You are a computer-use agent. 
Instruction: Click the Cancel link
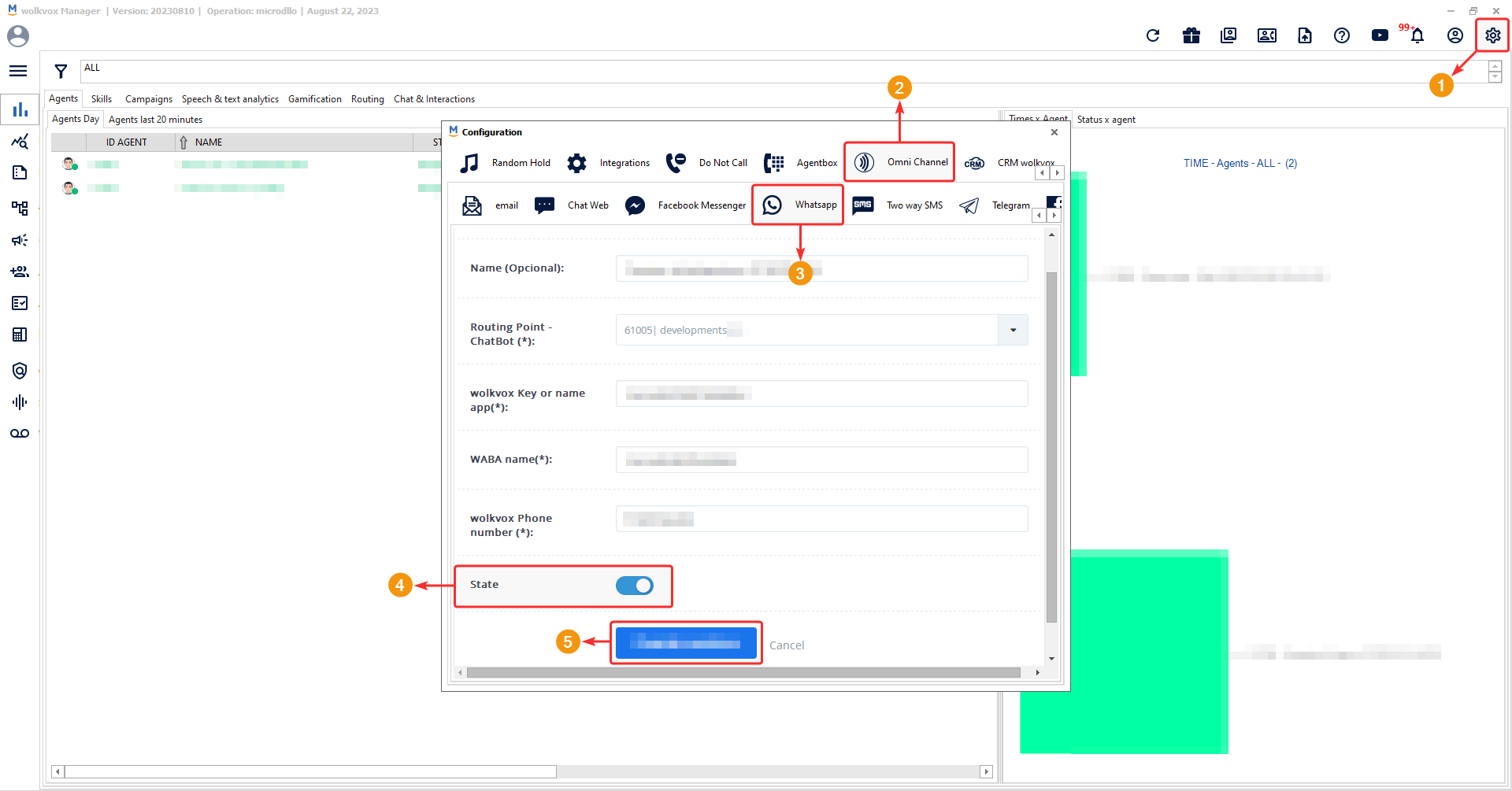click(x=787, y=645)
